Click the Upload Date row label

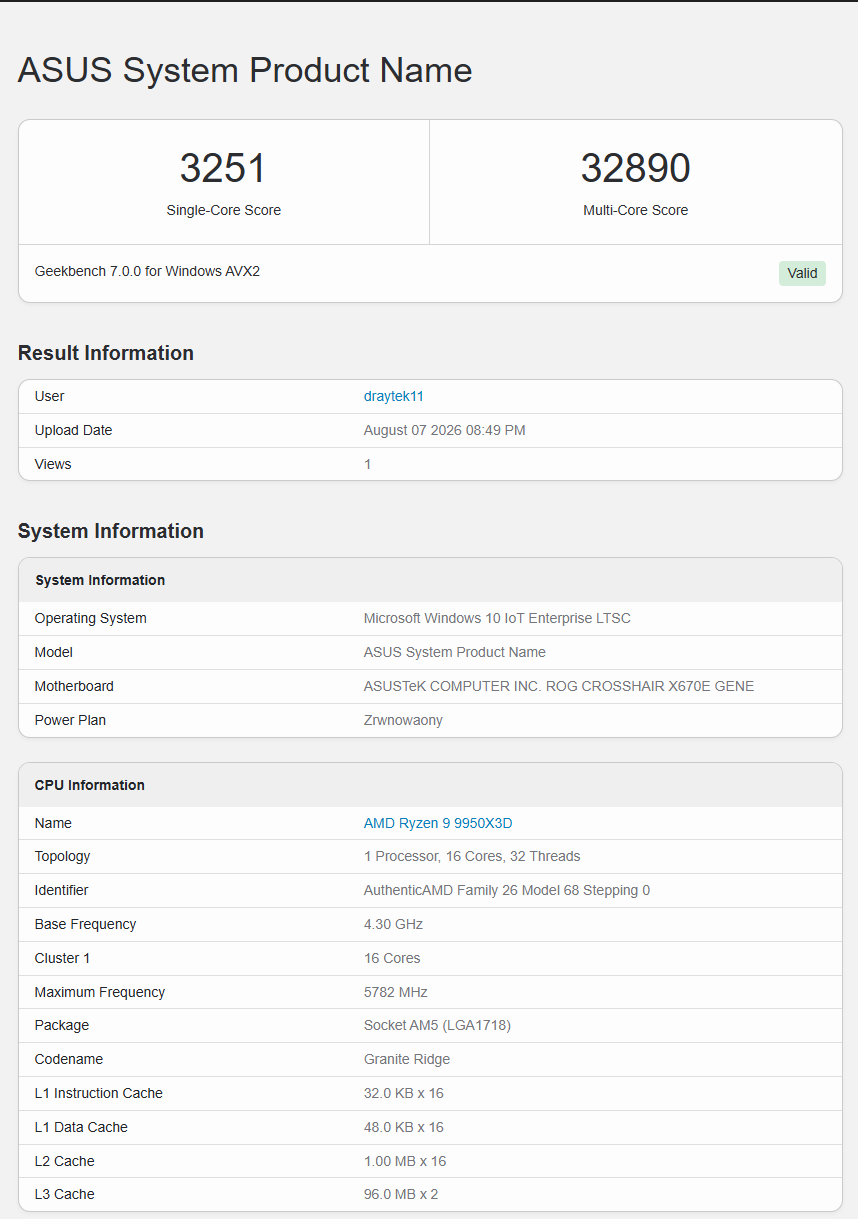pos(73,430)
